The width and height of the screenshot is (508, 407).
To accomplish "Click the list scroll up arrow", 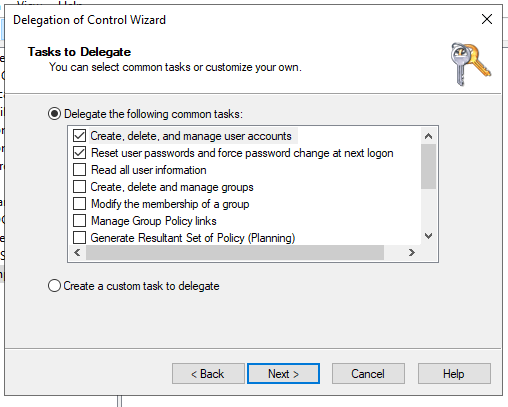I will tap(428, 136).
